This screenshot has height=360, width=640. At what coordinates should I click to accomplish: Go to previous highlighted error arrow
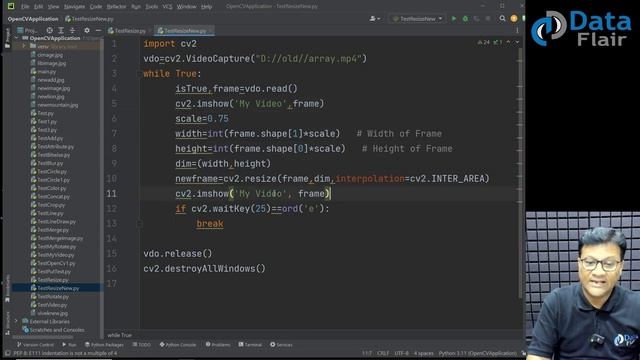click(508, 42)
